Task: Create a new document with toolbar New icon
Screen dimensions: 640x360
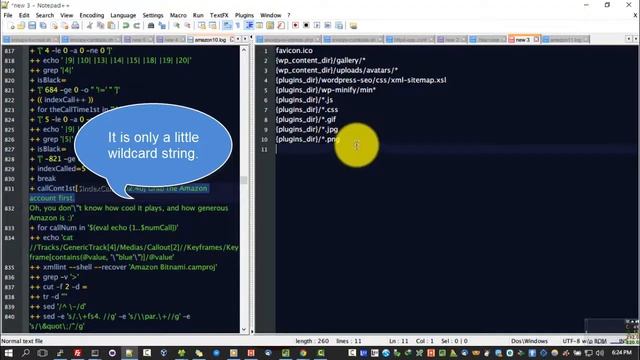Action: pos(12,26)
